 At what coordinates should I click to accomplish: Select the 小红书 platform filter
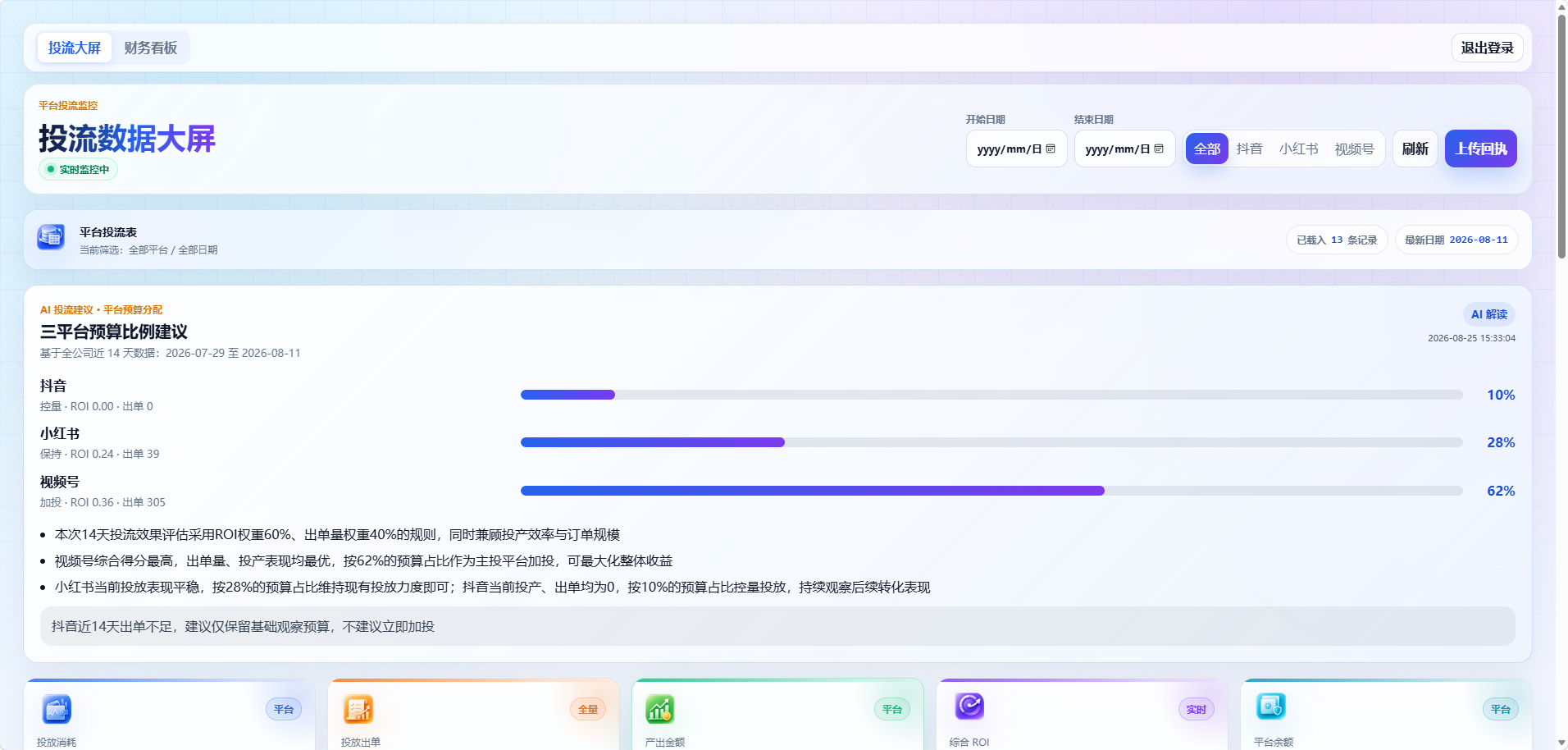1299,149
